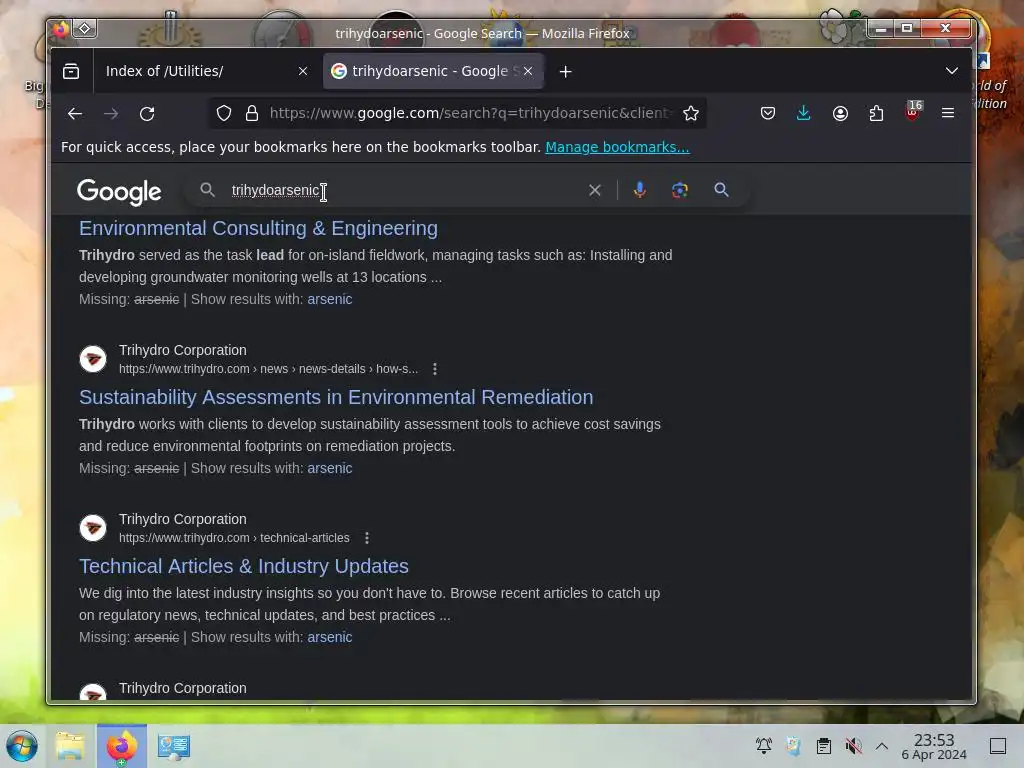Start Google voice search microphone
This screenshot has height=768, width=1024.
[640, 190]
